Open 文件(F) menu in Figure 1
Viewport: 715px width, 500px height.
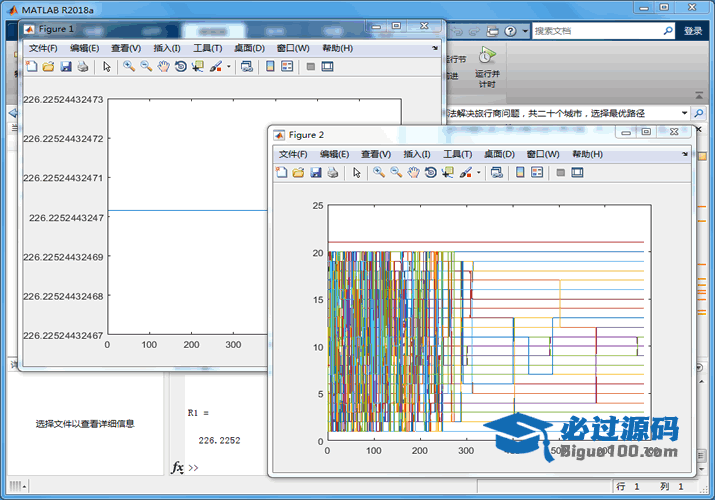[43, 48]
